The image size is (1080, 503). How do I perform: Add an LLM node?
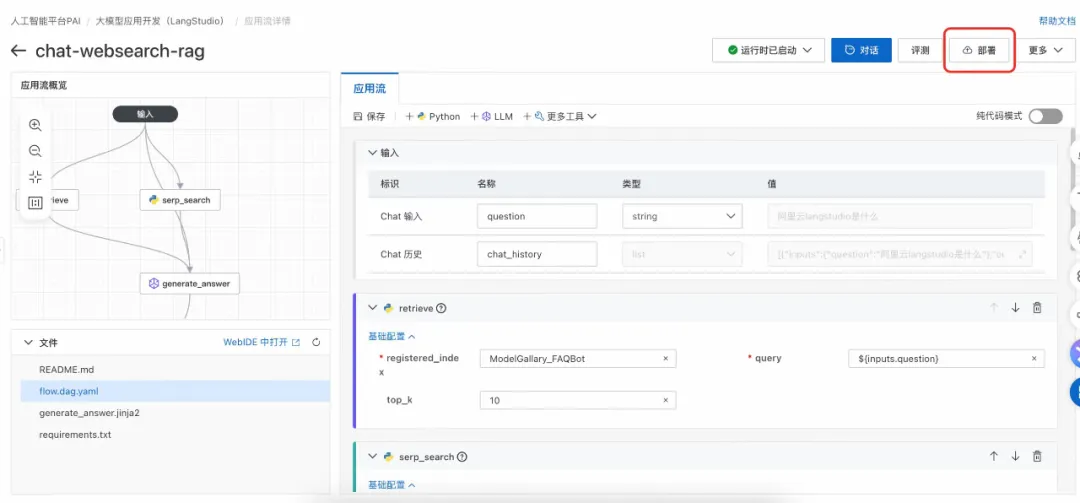(492, 116)
